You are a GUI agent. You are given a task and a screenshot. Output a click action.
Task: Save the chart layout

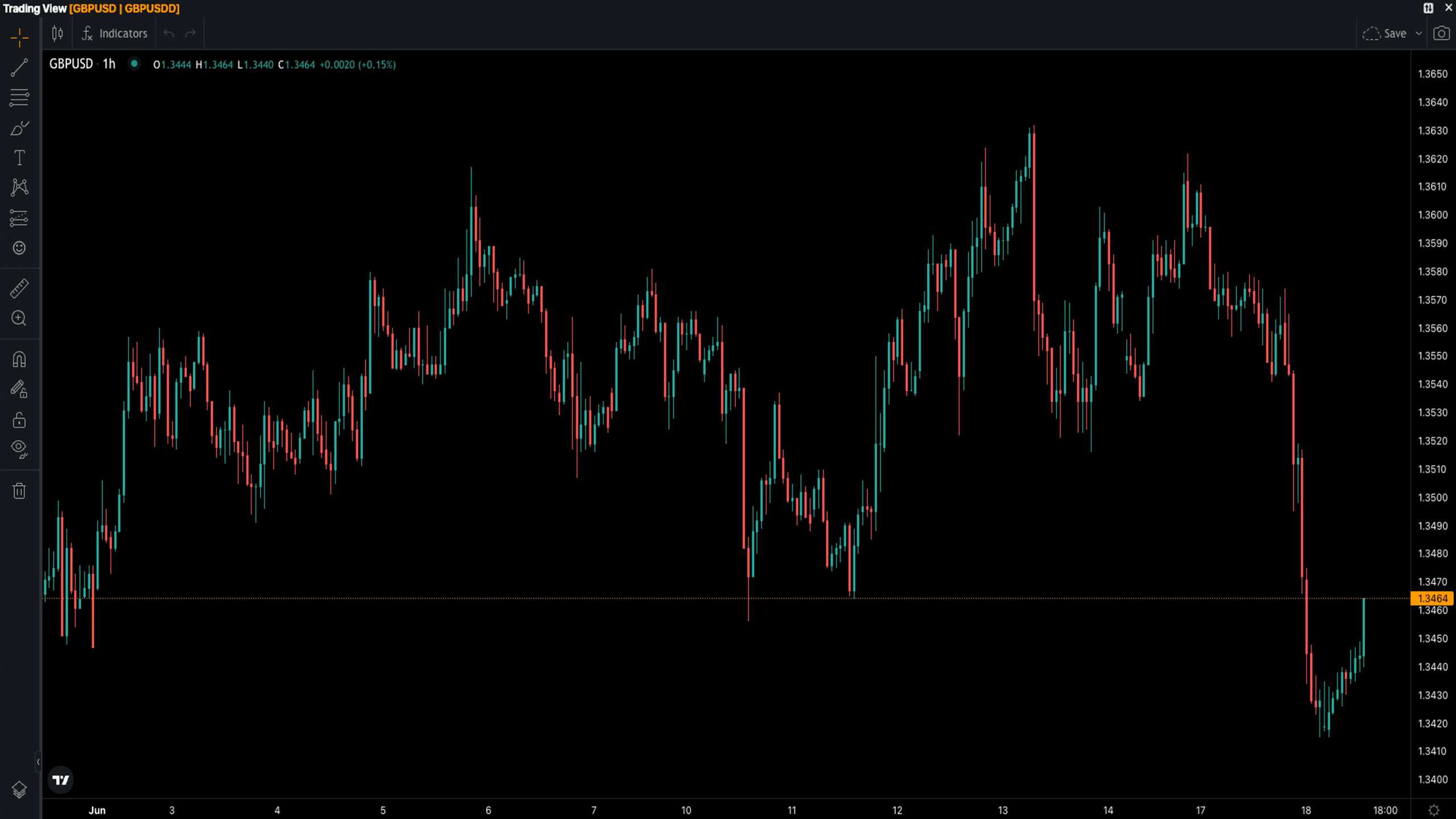click(x=1385, y=34)
